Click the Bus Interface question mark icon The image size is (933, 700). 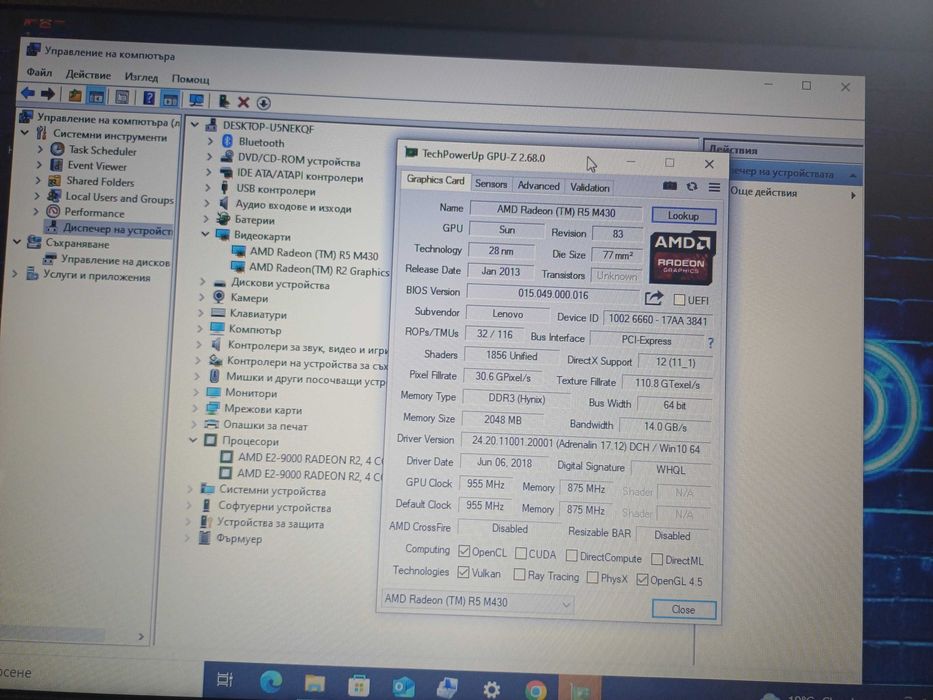point(710,342)
